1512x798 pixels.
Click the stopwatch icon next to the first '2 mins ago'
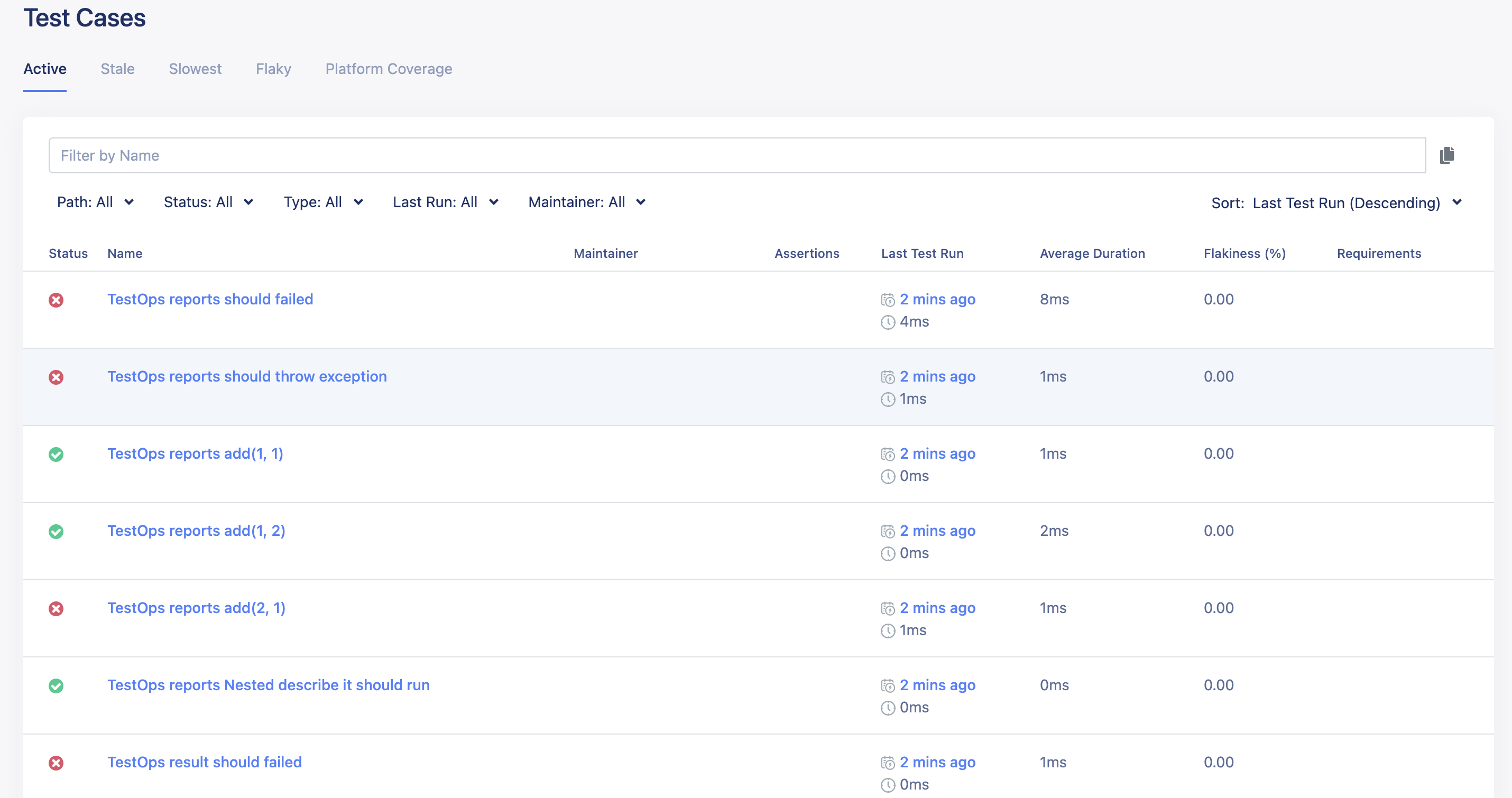click(x=888, y=299)
